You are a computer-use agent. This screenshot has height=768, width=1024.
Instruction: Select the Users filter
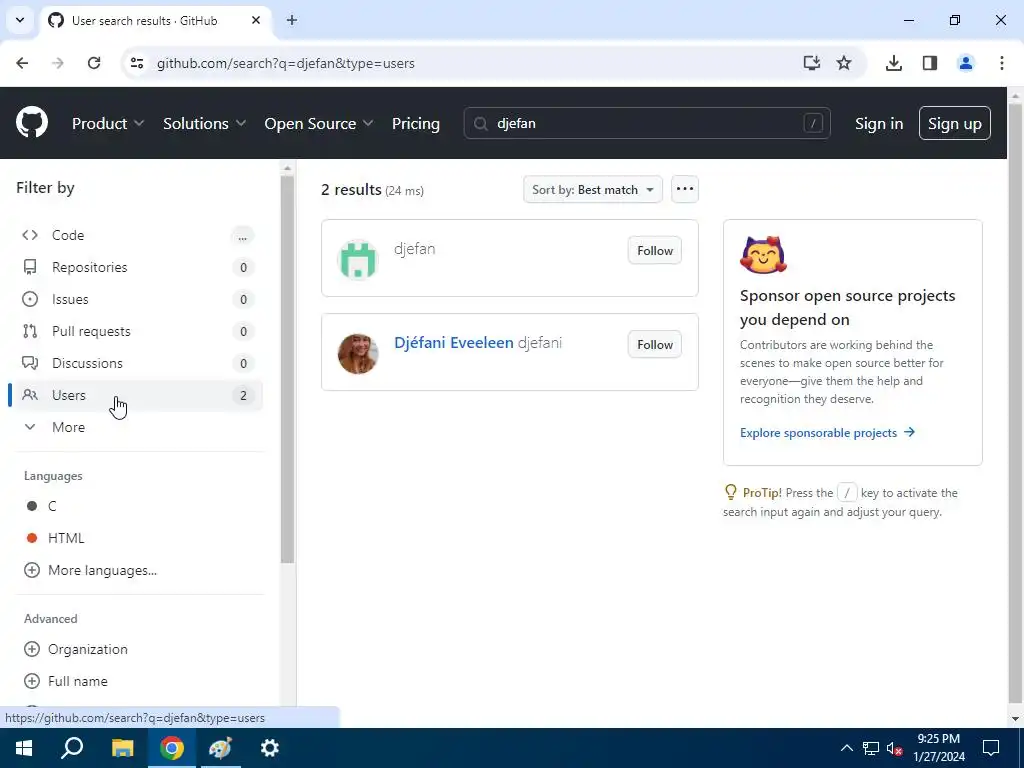(138, 395)
